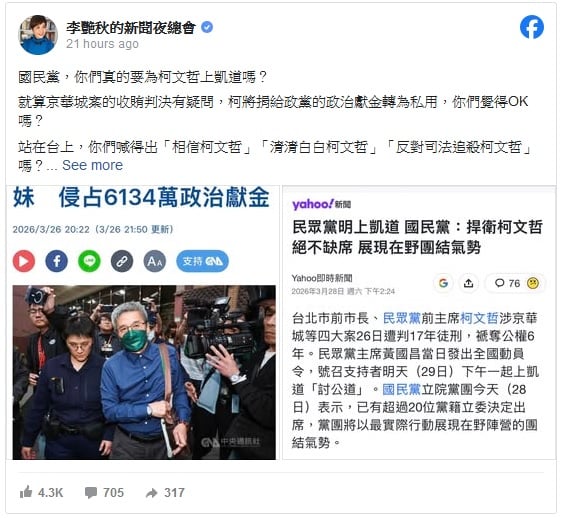Follow the 柯文哲 hyperlink in article
The width and height of the screenshot is (563, 518).
pyautogui.click(x=479, y=318)
